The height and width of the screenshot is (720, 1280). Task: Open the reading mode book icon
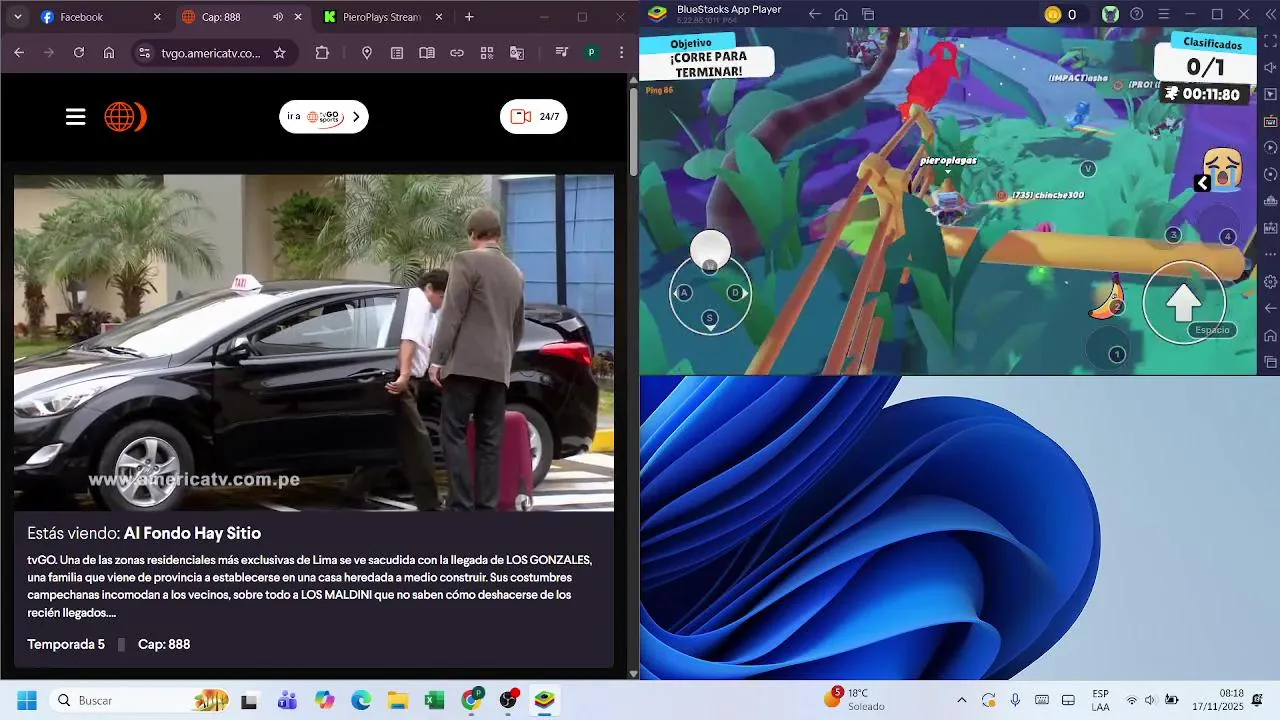click(427, 53)
